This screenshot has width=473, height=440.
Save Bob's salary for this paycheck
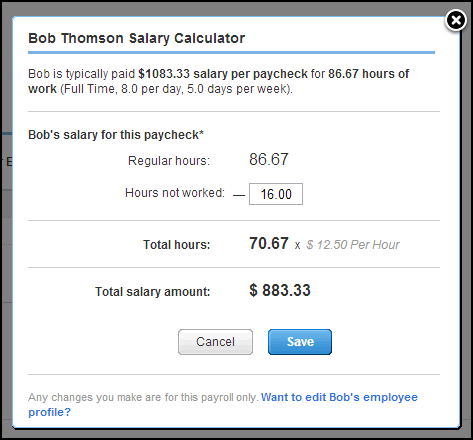300,342
